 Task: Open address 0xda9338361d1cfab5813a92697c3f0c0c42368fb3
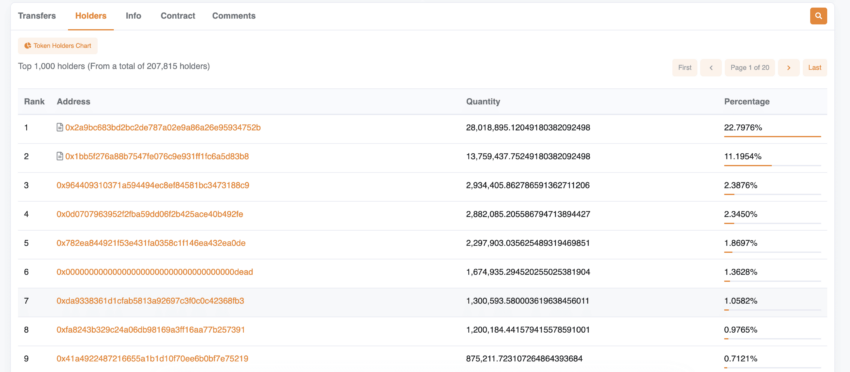pyautogui.click(x=150, y=300)
